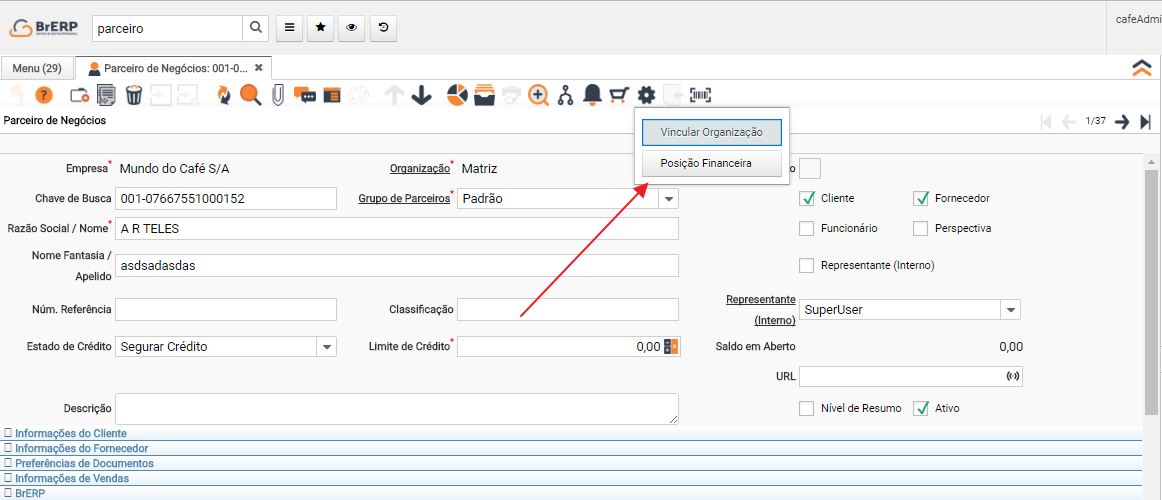Toggle the Ativo checkbox
Screen dimensions: 1162x500
(921, 408)
